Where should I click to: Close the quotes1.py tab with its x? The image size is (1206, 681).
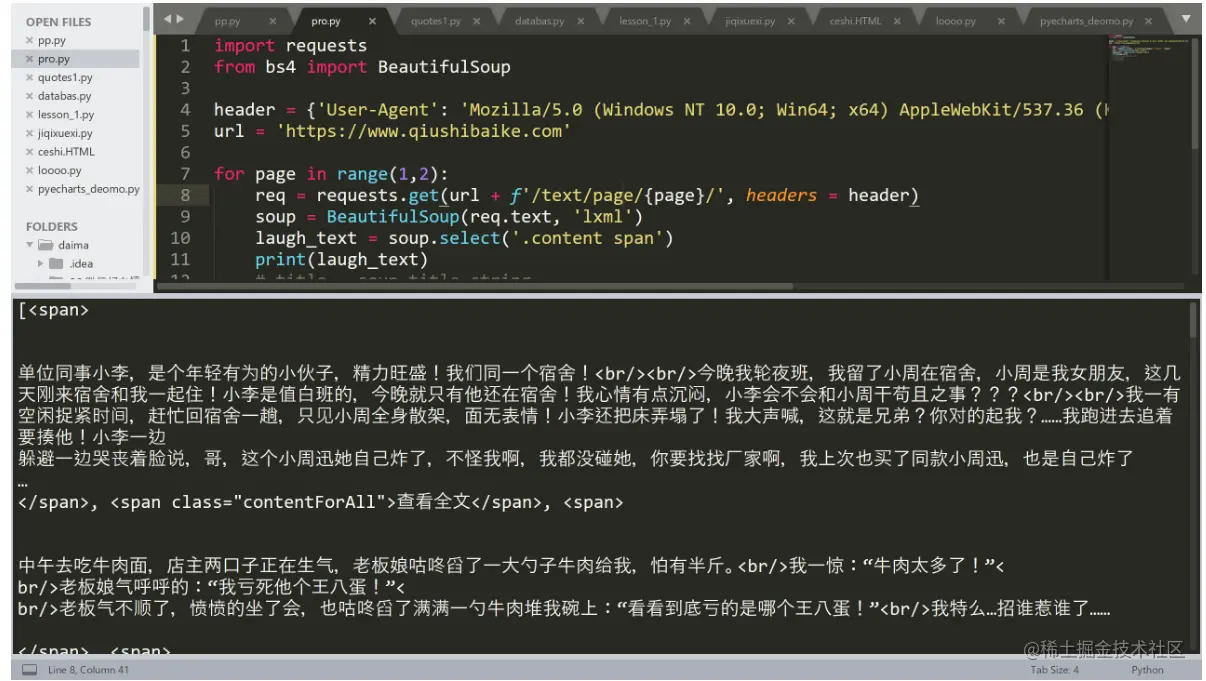click(476, 21)
